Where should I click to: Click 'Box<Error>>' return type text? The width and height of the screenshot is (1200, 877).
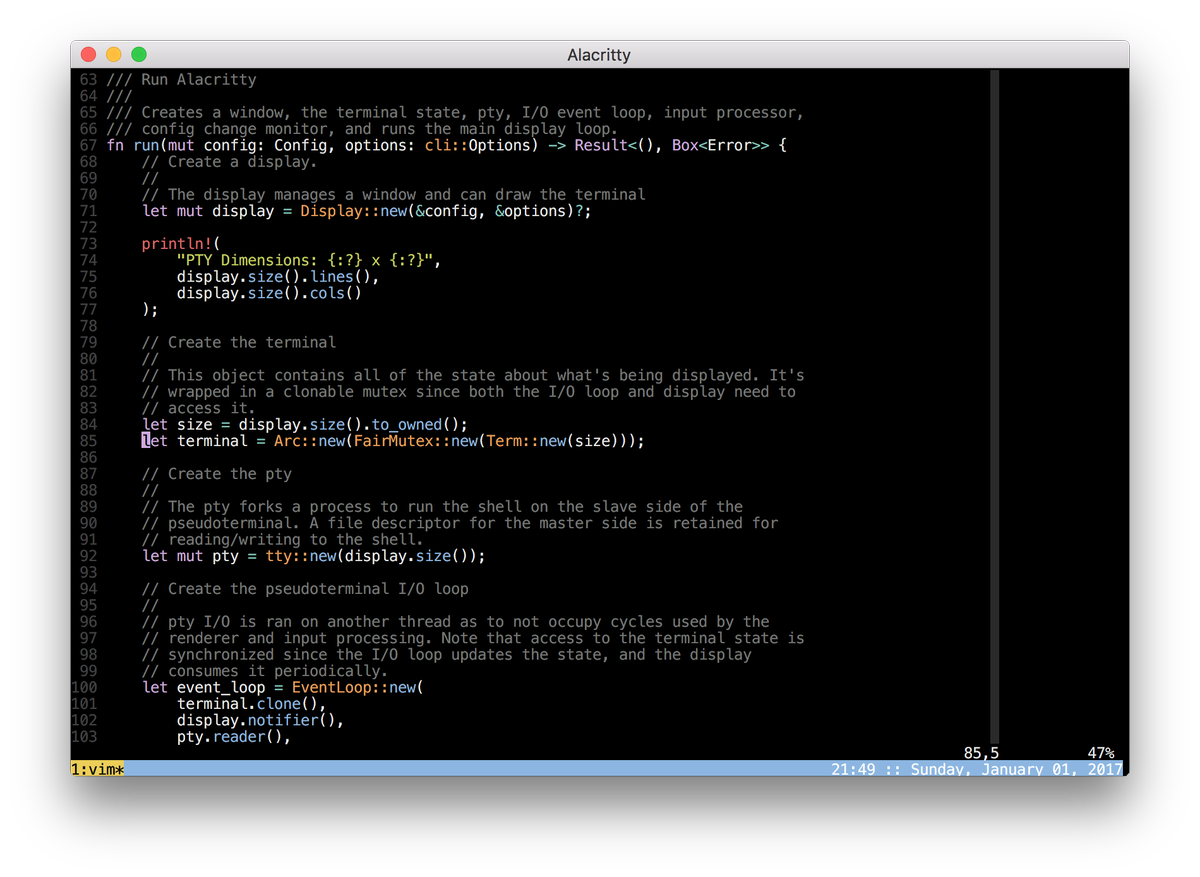pos(720,146)
